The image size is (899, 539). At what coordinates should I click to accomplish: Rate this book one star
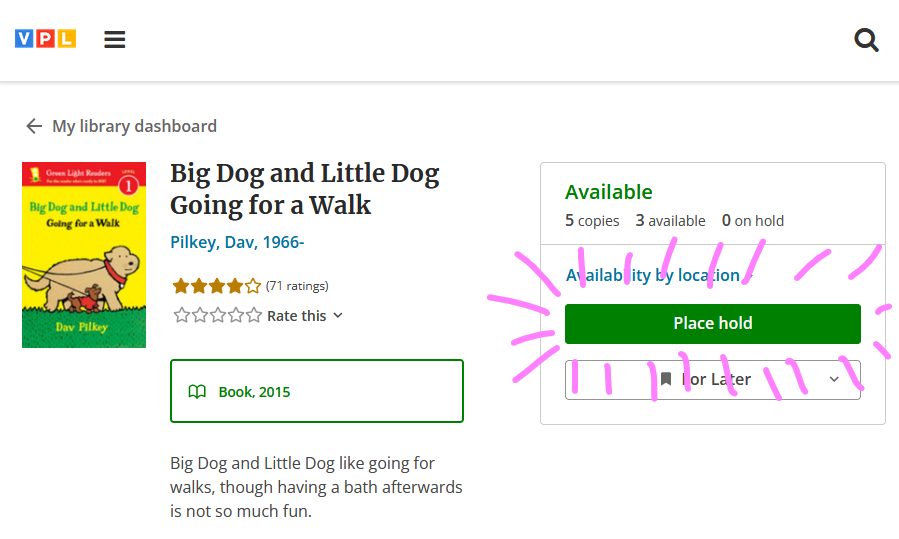coord(181,316)
